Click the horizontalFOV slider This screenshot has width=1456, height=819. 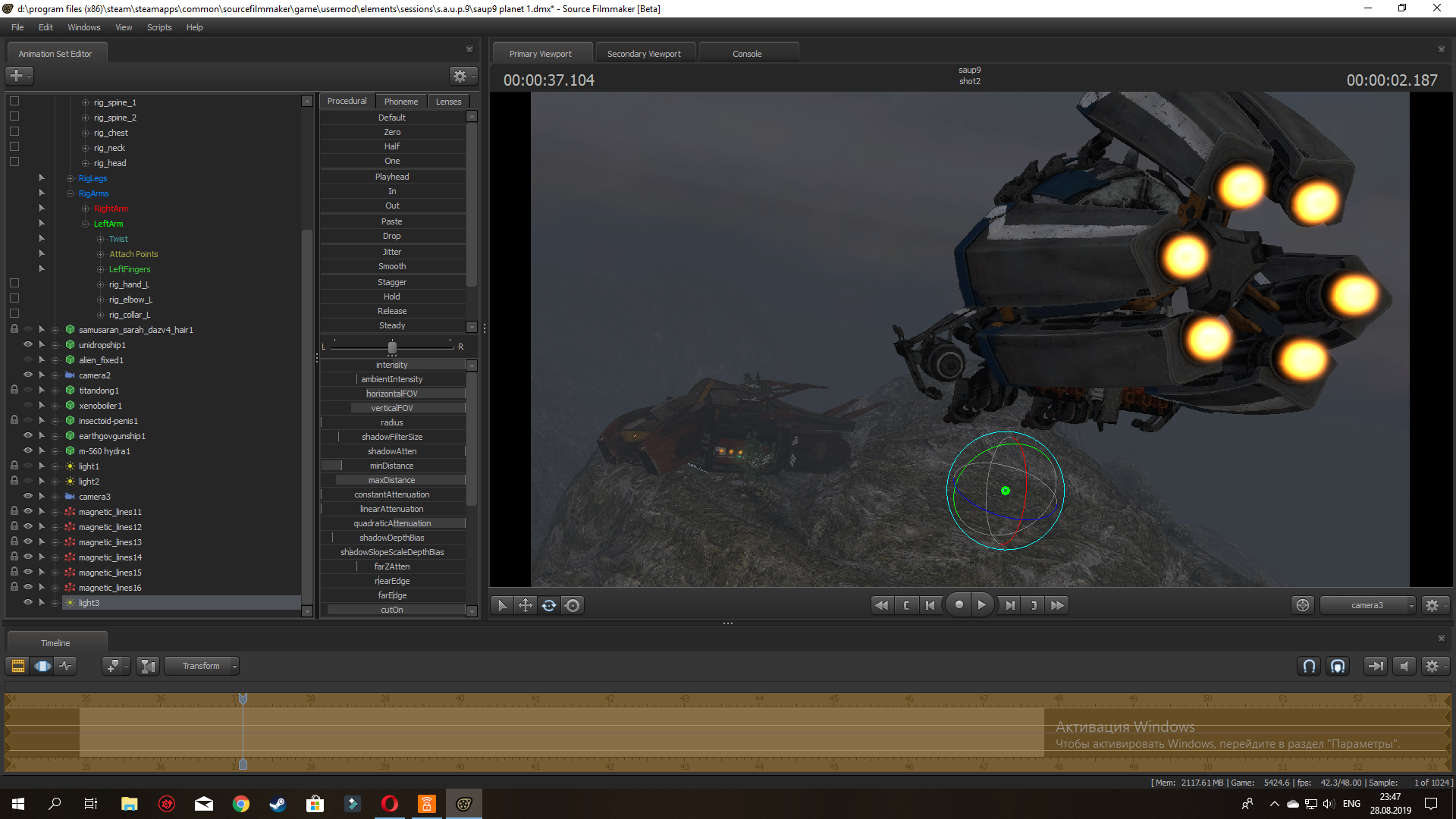pyautogui.click(x=393, y=394)
